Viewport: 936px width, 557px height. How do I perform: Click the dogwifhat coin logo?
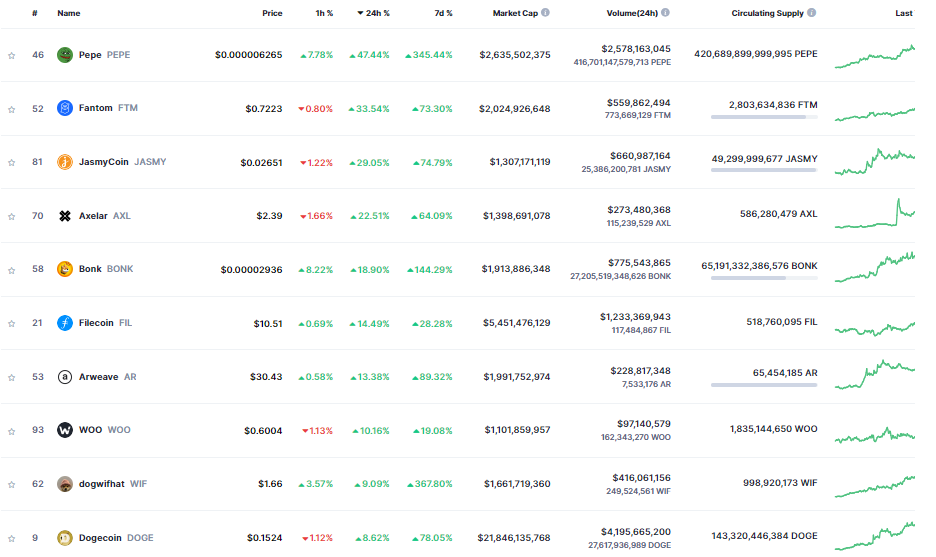click(64, 484)
